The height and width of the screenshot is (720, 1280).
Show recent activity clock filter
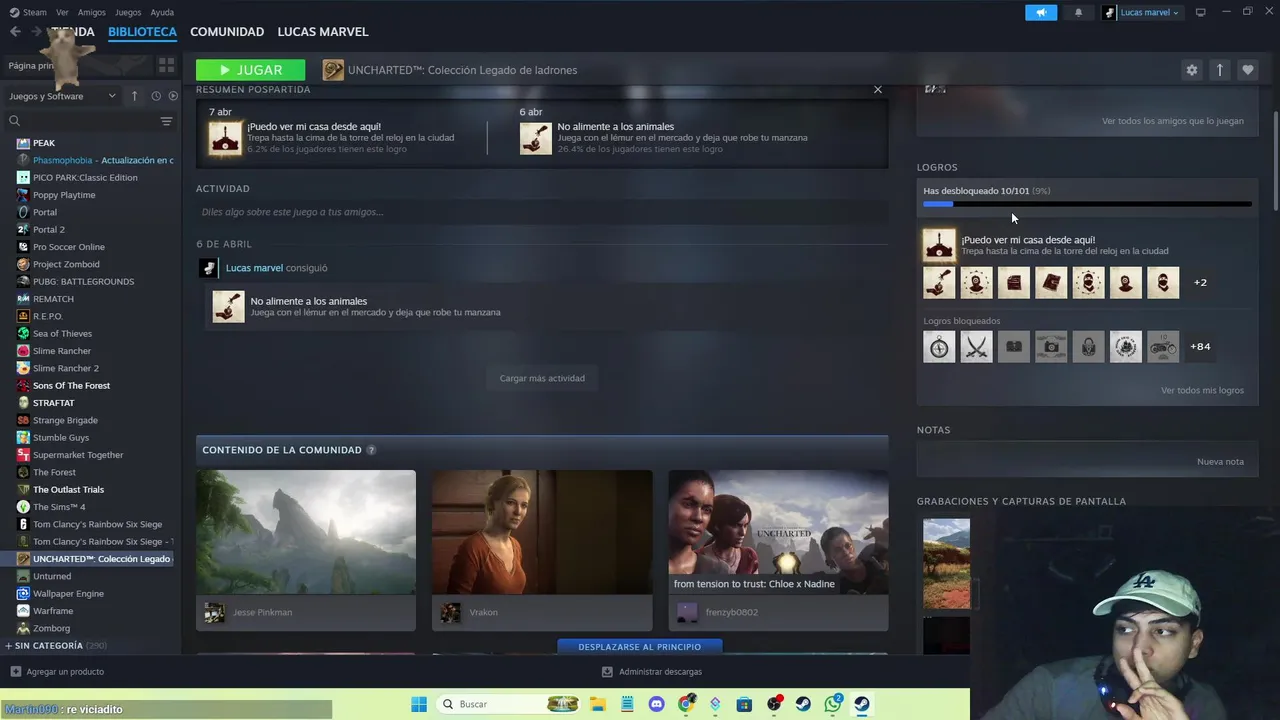click(x=156, y=96)
